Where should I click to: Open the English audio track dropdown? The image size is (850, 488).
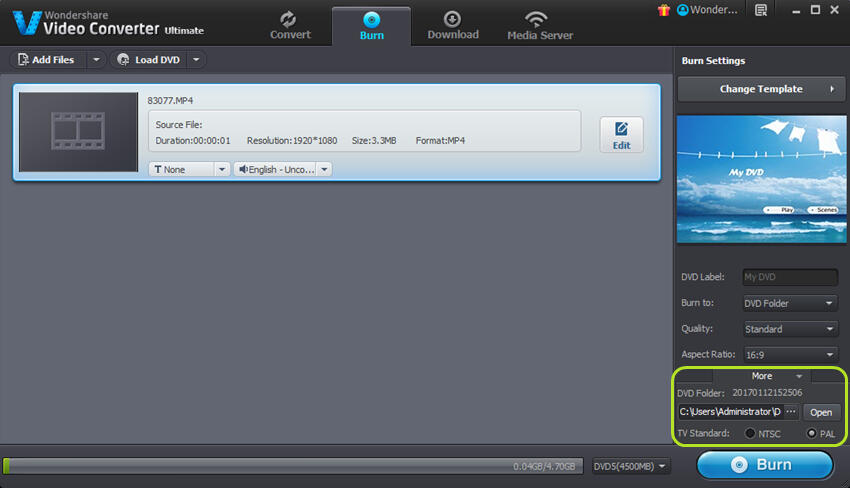click(x=282, y=169)
